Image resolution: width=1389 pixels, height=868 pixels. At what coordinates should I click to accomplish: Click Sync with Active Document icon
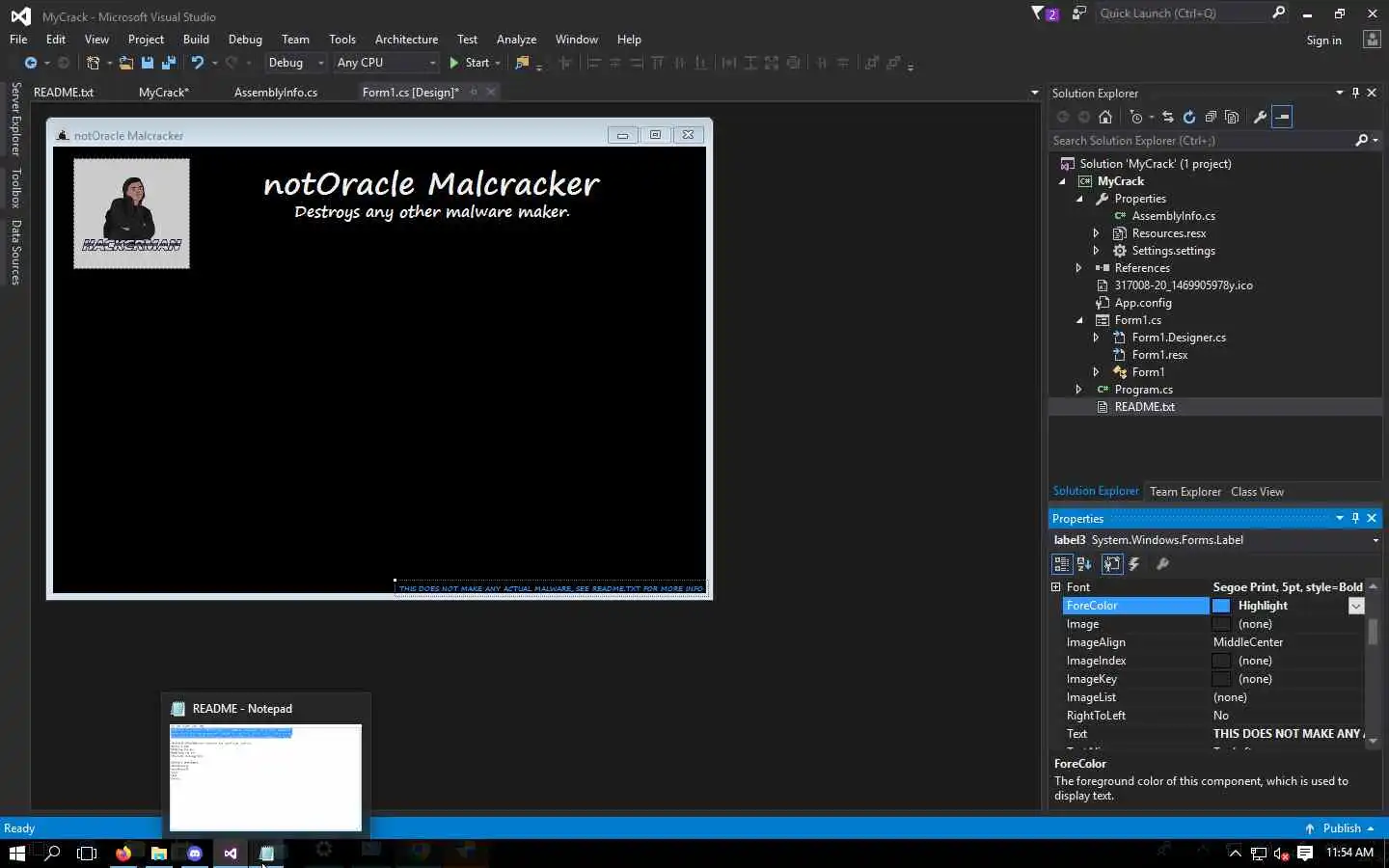(1168, 117)
